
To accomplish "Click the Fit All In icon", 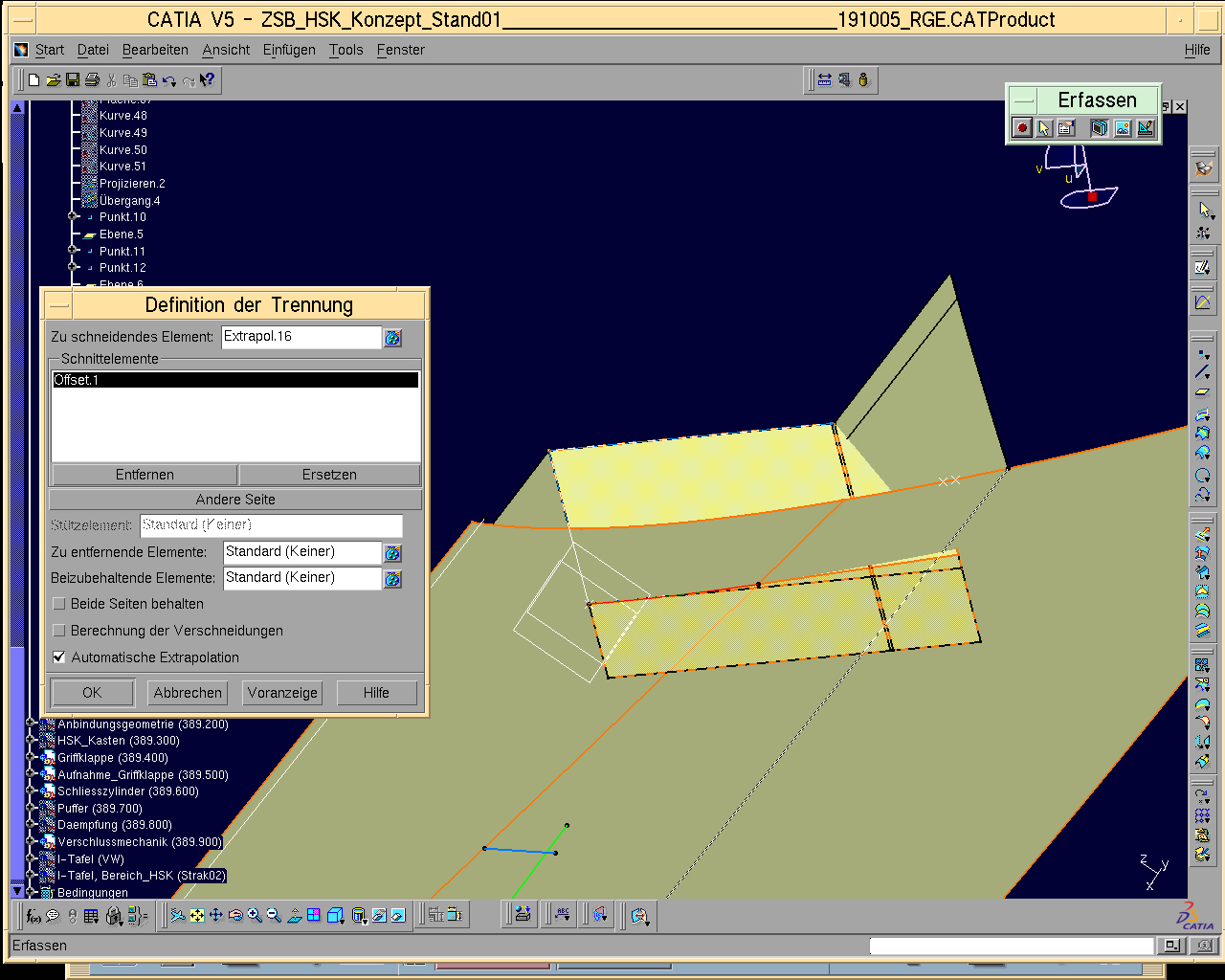I will click(197, 916).
